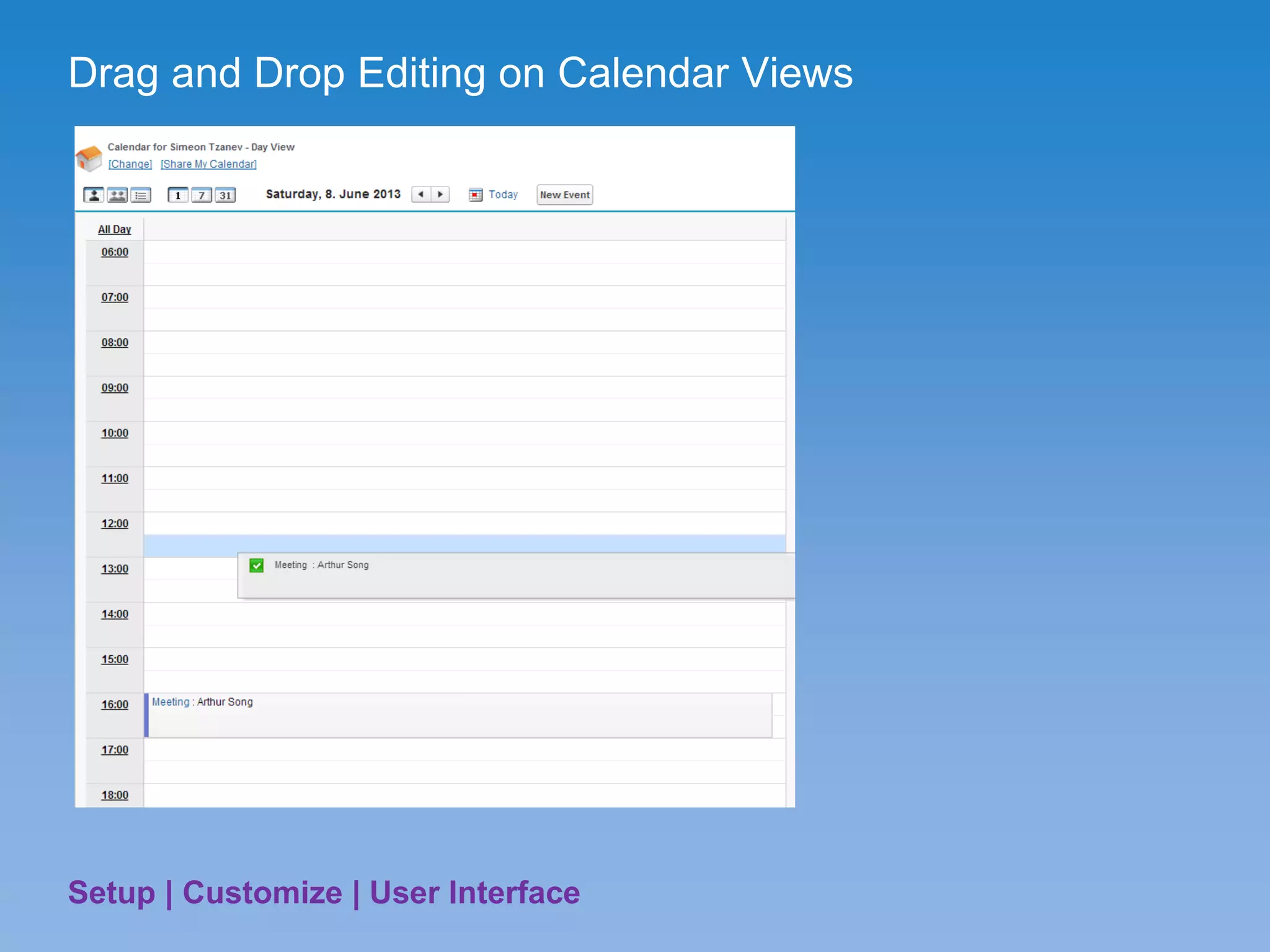1270x952 pixels.
Task: Click the 17:00 time link
Action: 115,750
